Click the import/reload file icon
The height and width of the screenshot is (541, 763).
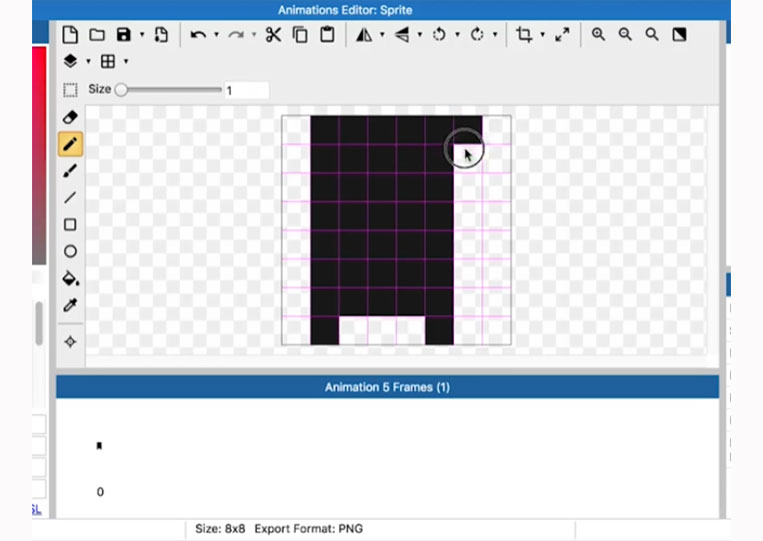coord(161,35)
